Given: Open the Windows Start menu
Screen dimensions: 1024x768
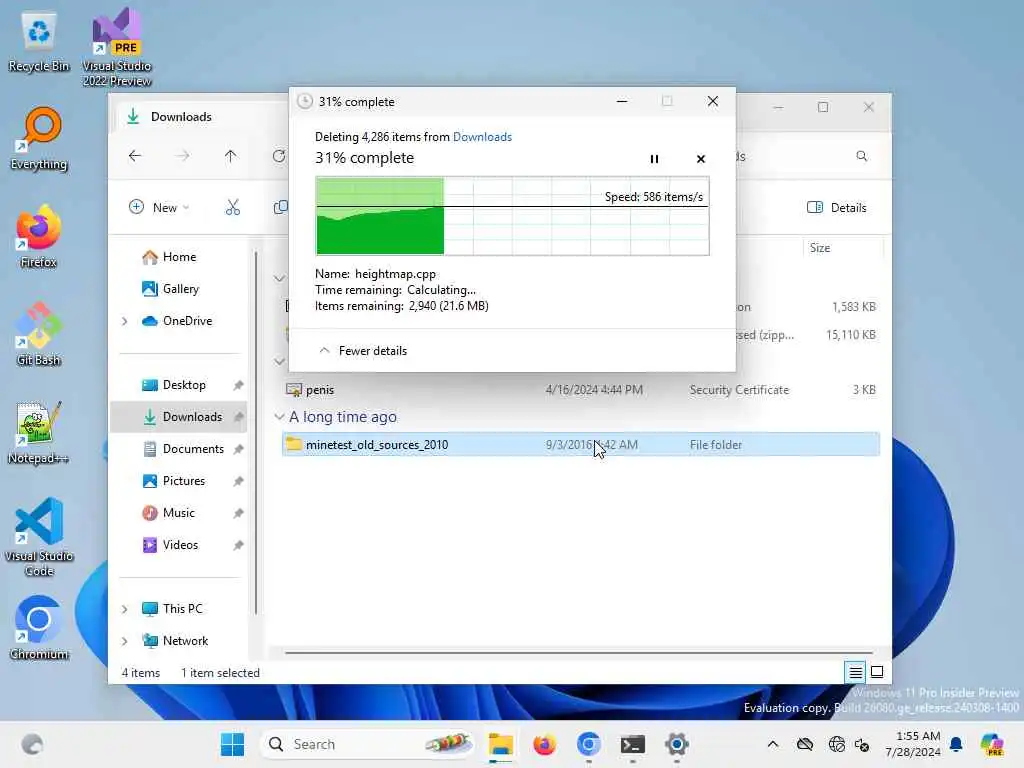Looking at the screenshot, I should point(232,744).
